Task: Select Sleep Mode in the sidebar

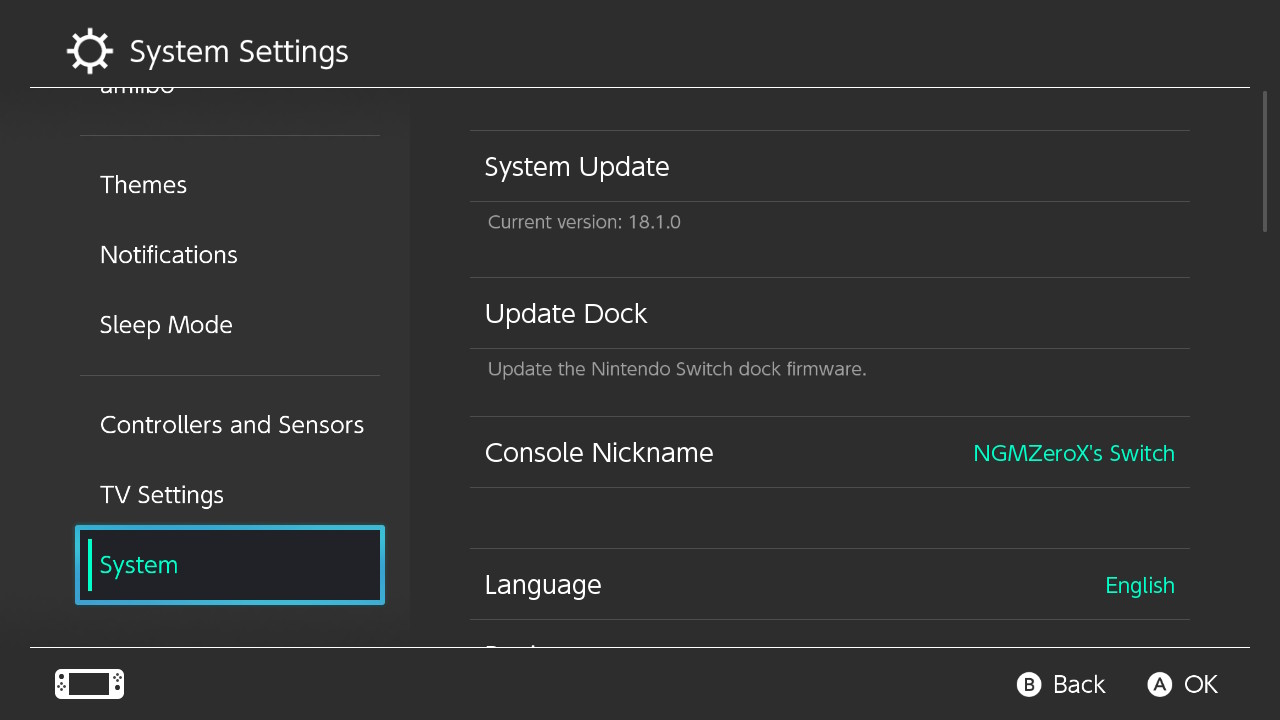Action: [x=230, y=325]
